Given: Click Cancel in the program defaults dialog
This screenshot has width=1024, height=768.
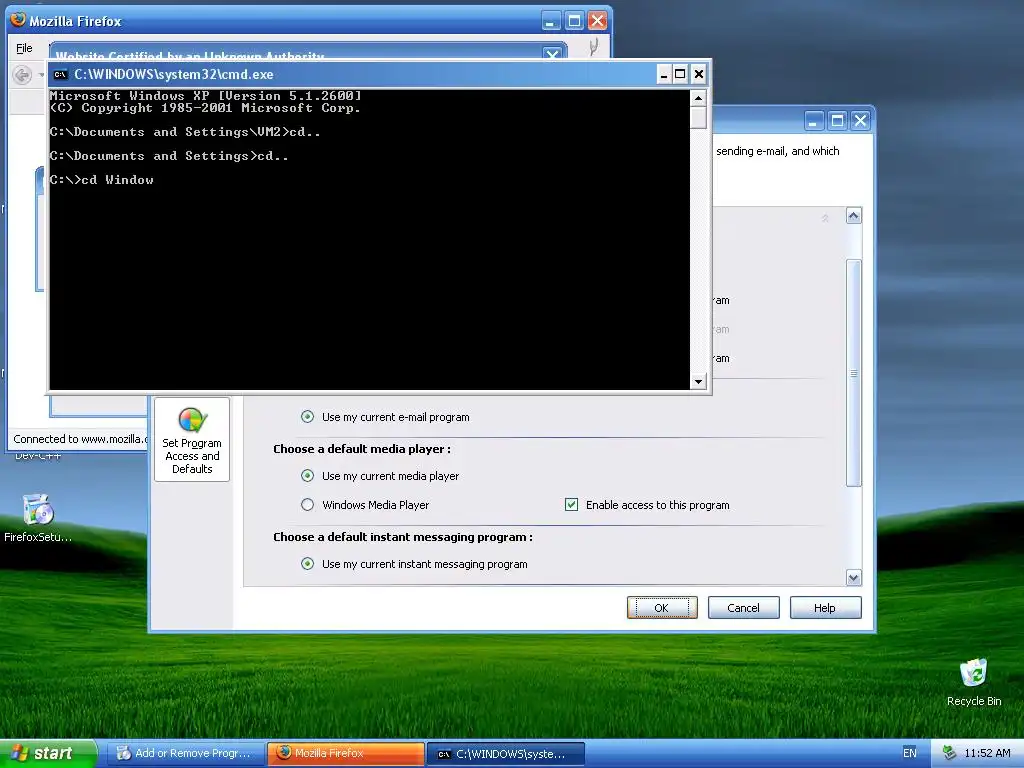Looking at the screenshot, I should tap(743, 607).
